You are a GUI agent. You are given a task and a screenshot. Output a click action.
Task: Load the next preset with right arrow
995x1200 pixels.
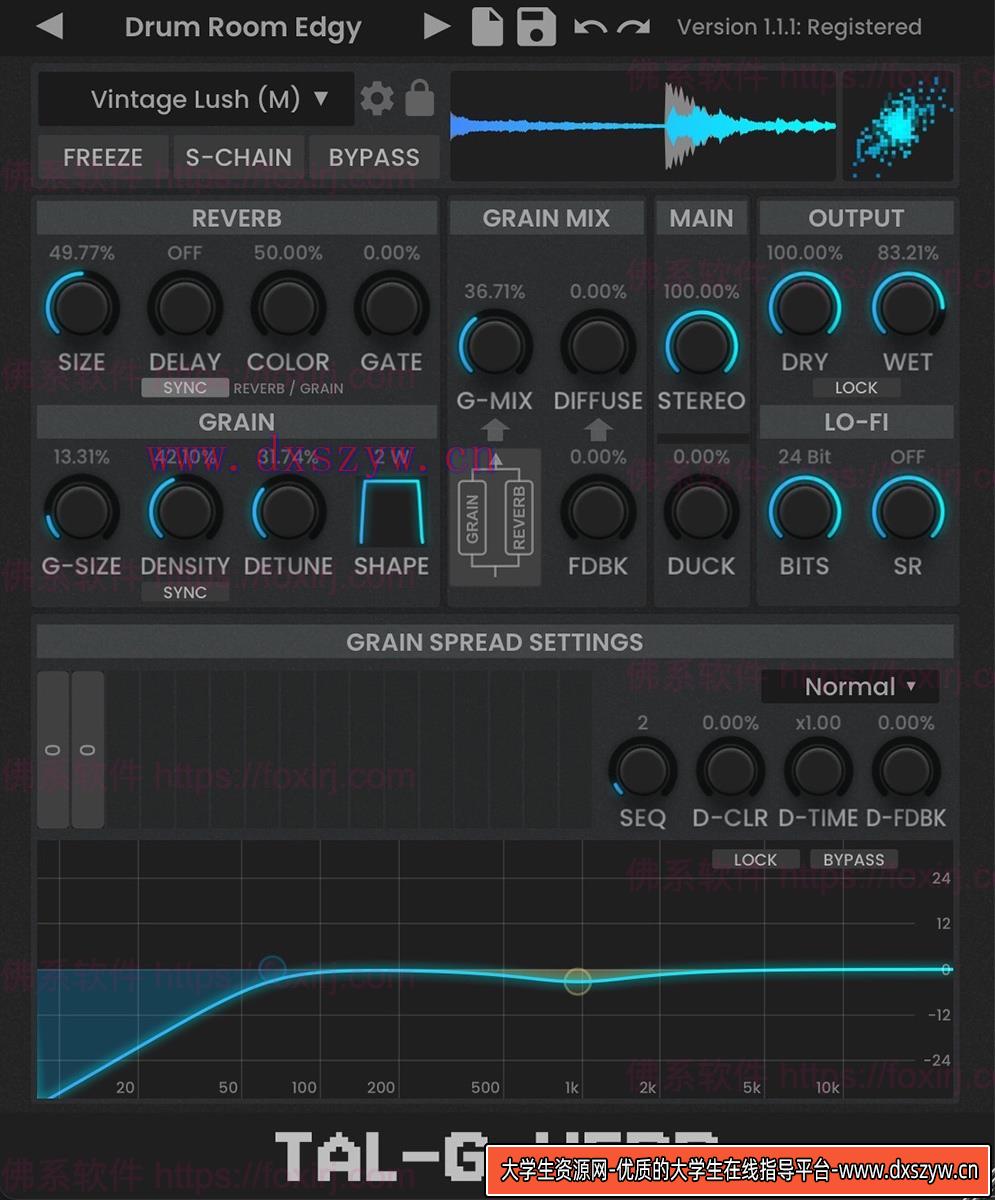[x=437, y=27]
